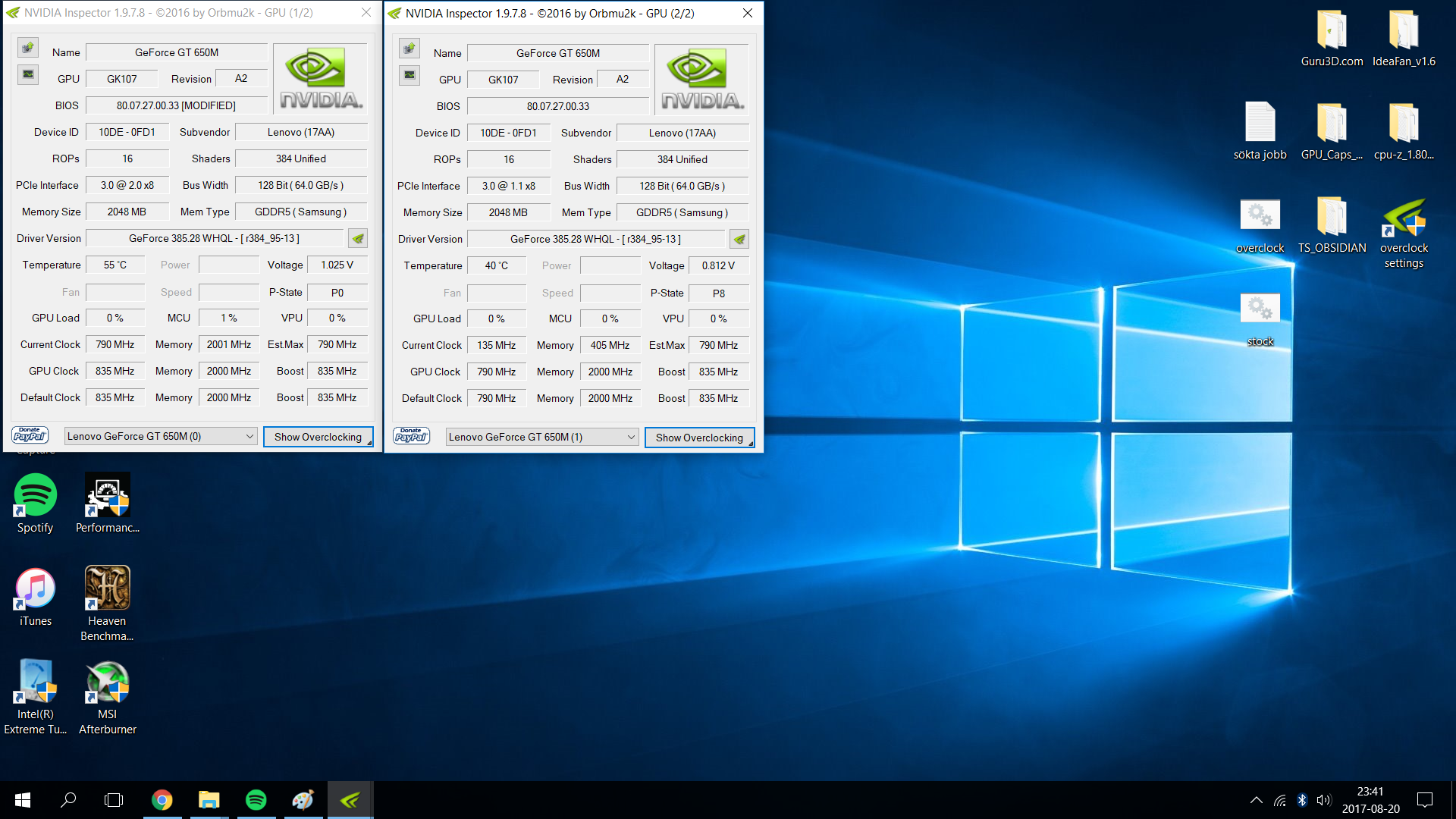This screenshot has height=819, width=1456.
Task: Toggle driver version verified checkmark GPU 1
Action: point(358,238)
